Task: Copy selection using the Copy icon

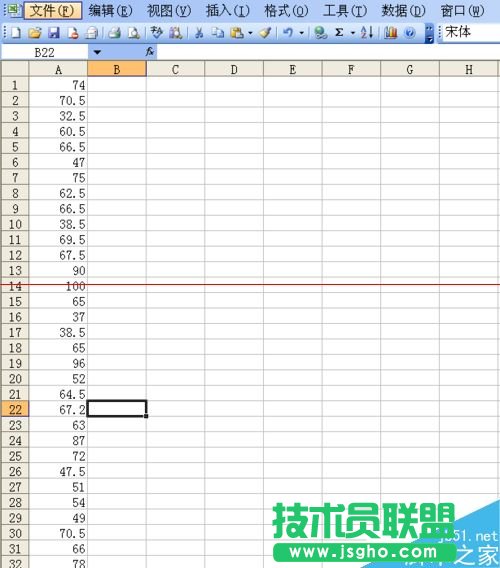Action: tap(218, 33)
